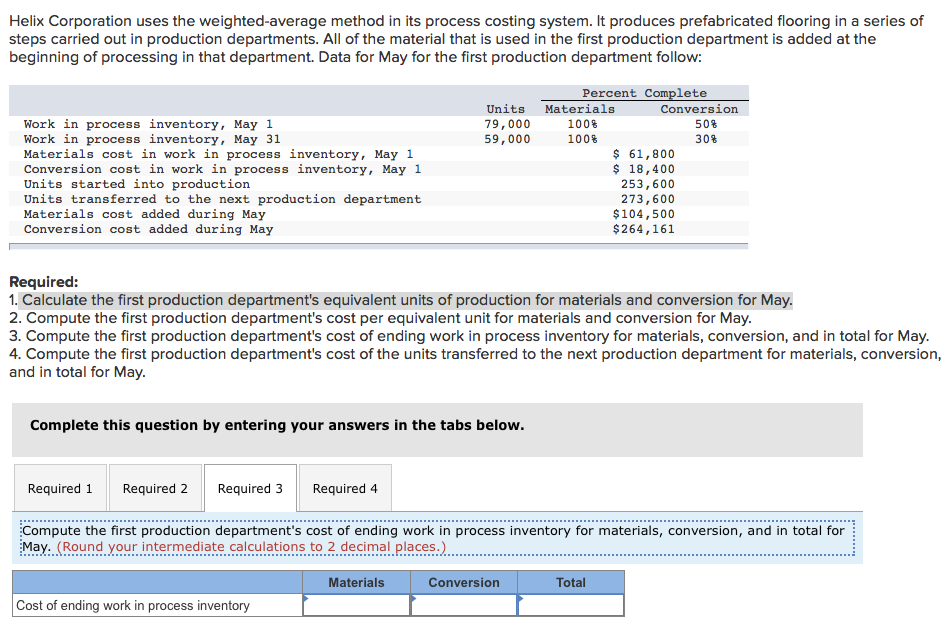Click the 'Percent Complete' table header
Image resolution: width=950 pixels, height=627 pixels.
[645, 93]
